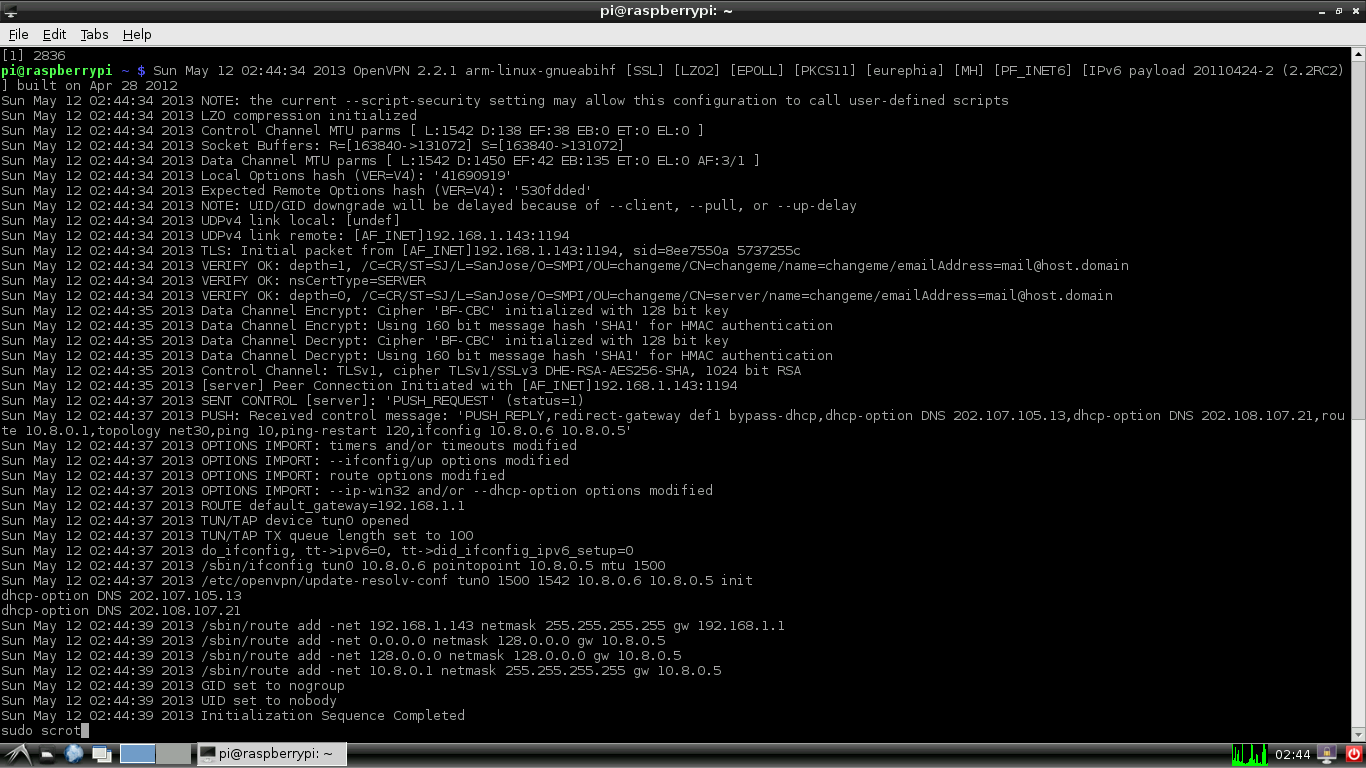Open the File menu
This screenshot has height=768, width=1366.
coord(18,34)
